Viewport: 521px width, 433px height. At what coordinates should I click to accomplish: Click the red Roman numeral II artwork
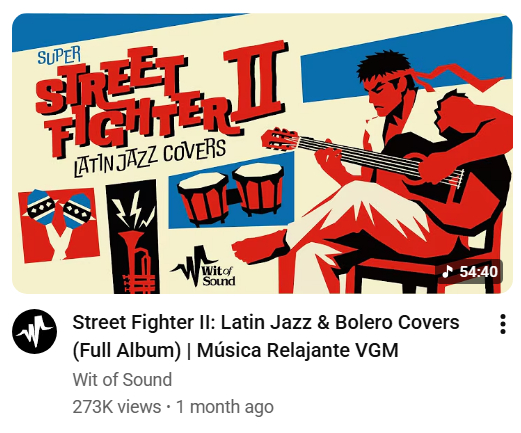tap(256, 82)
